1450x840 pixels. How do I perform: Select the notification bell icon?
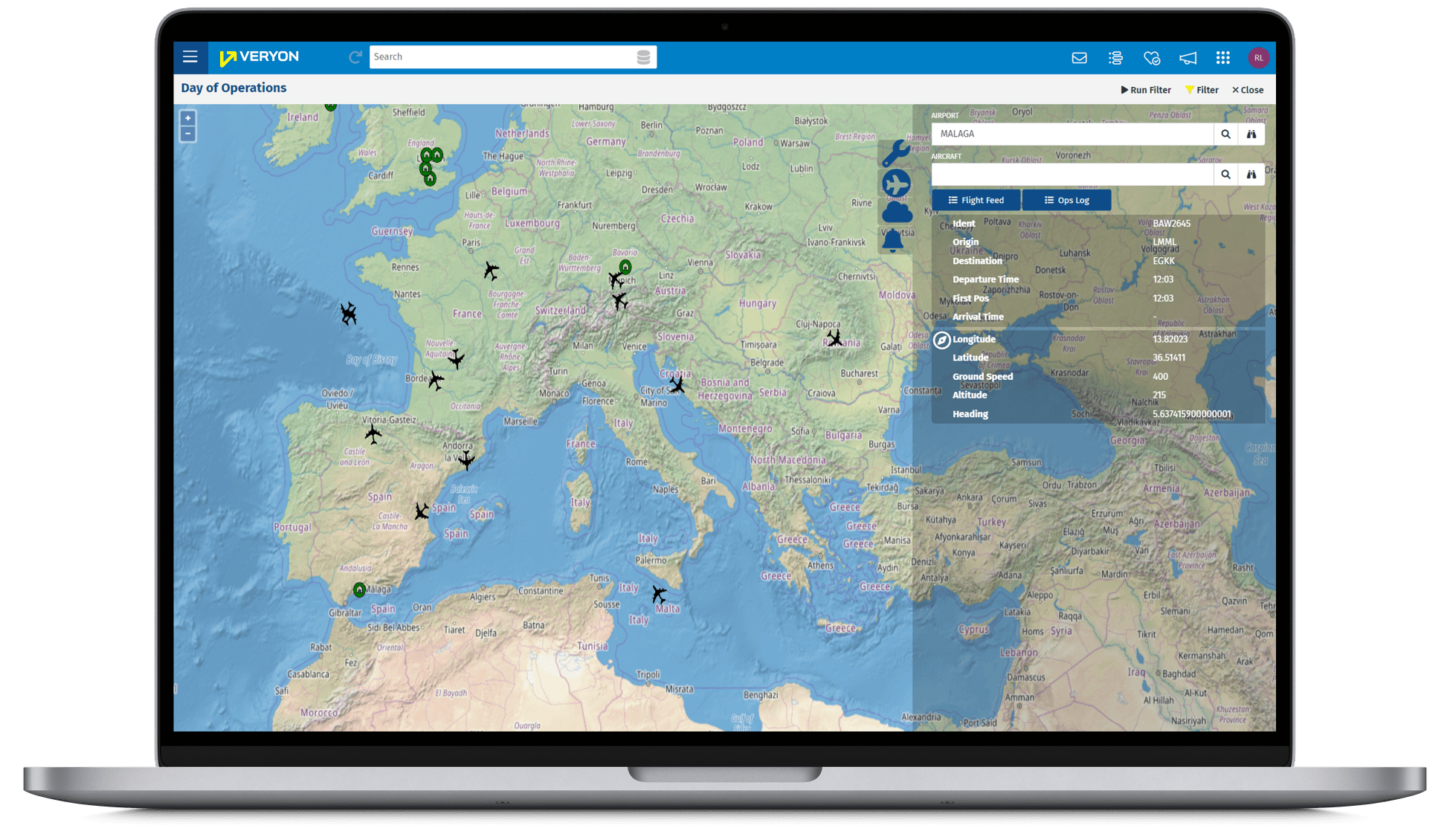[x=896, y=244]
